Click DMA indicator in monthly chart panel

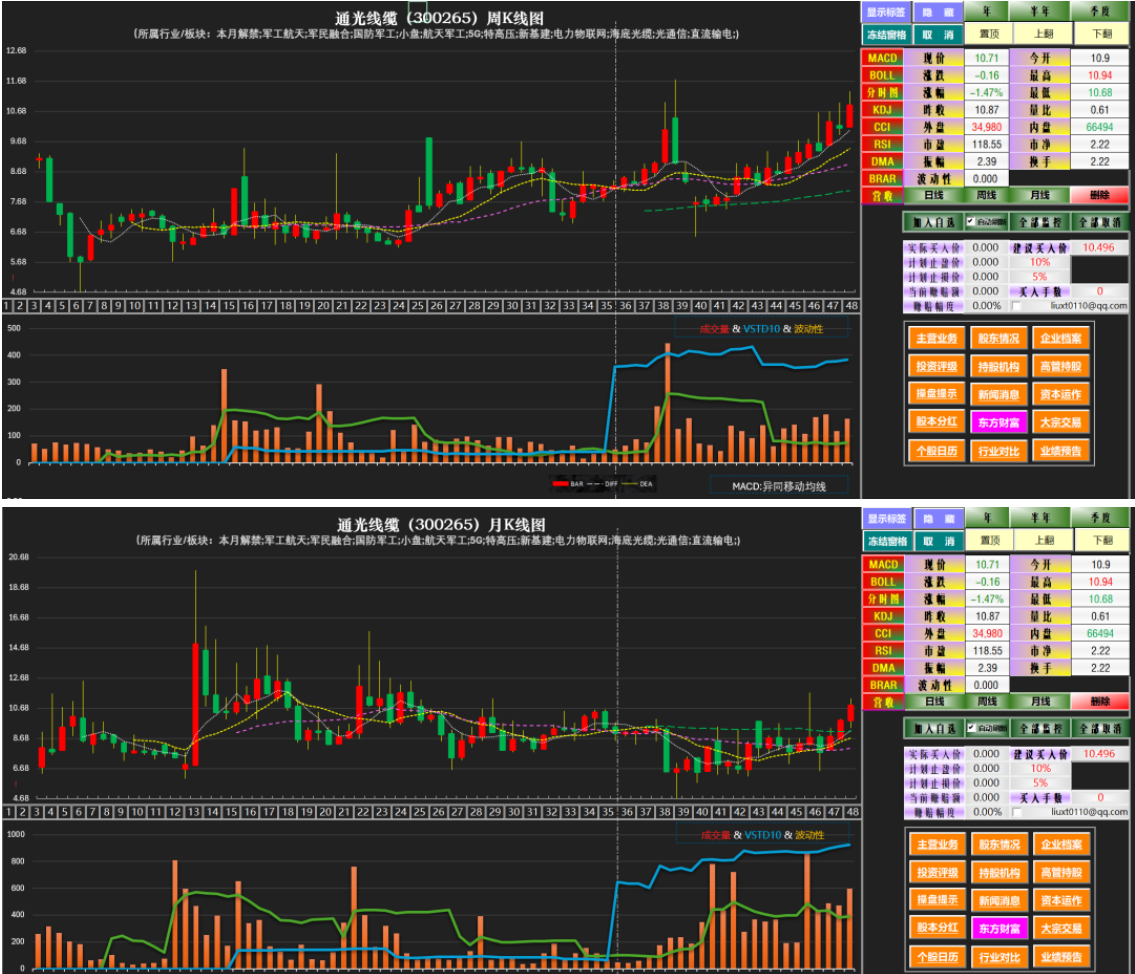[883, 668]
